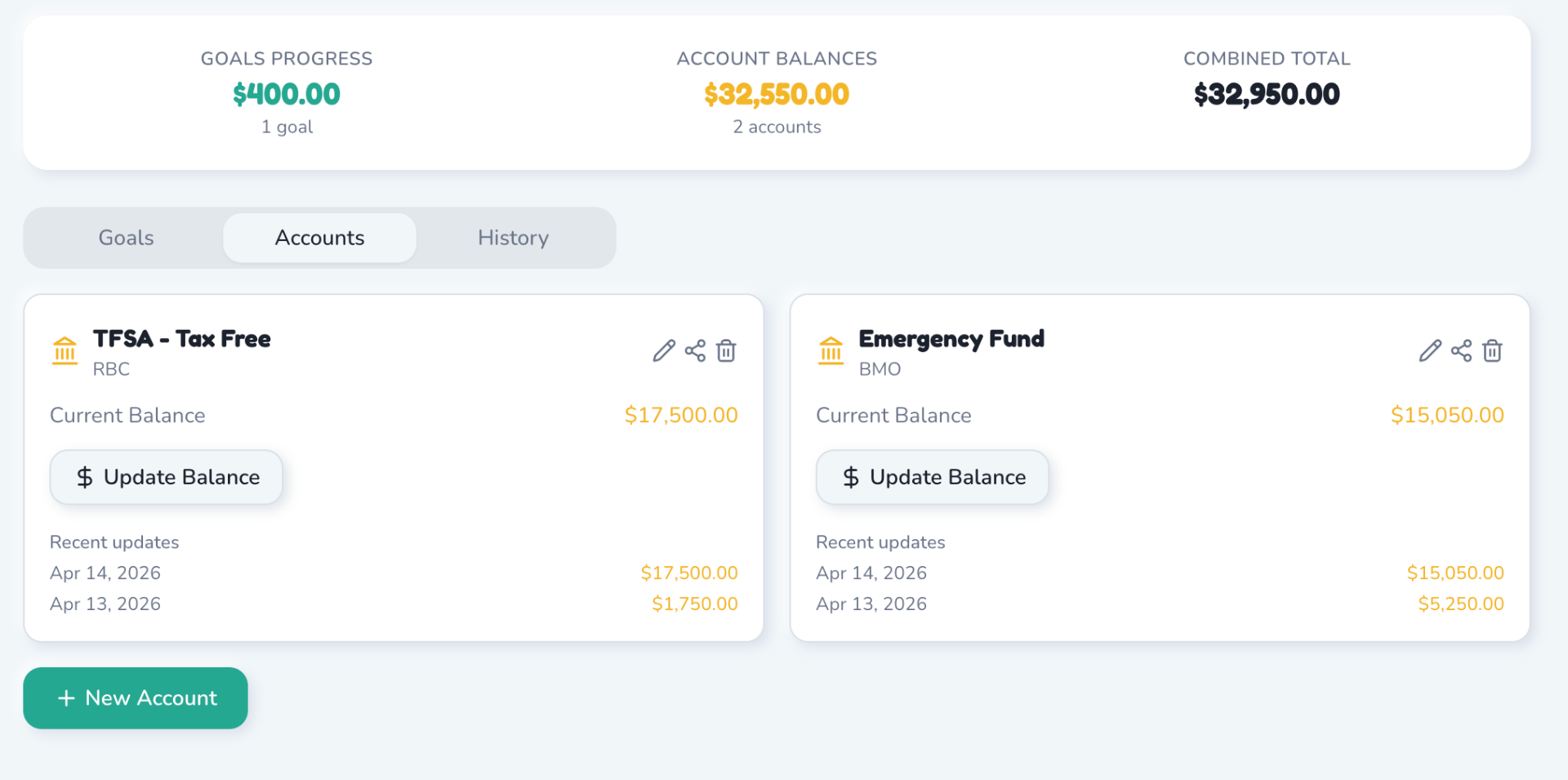Select the Accounts tab

coord(319,238)
